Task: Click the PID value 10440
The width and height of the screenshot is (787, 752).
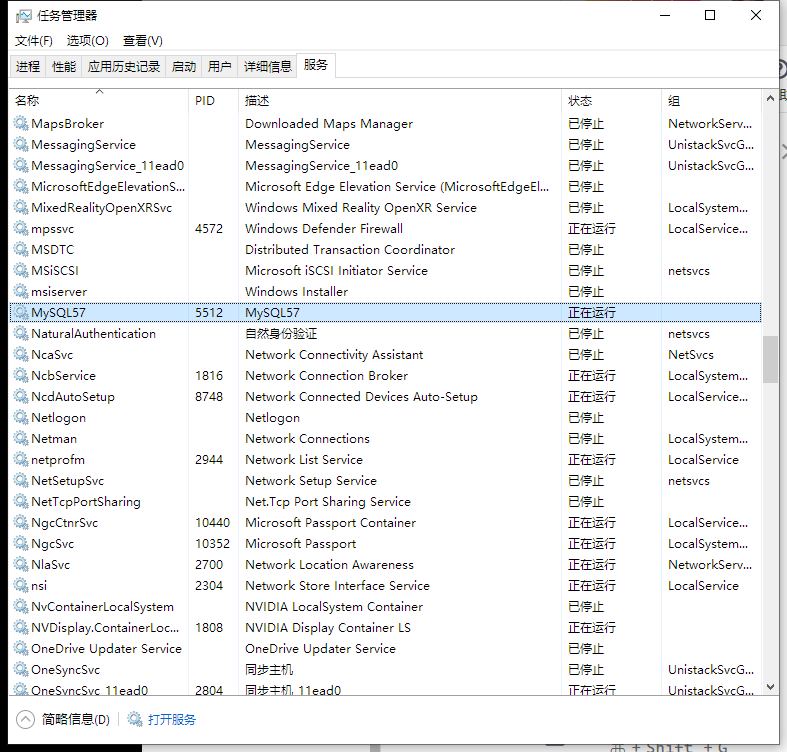Action: (x=212, y=523)
